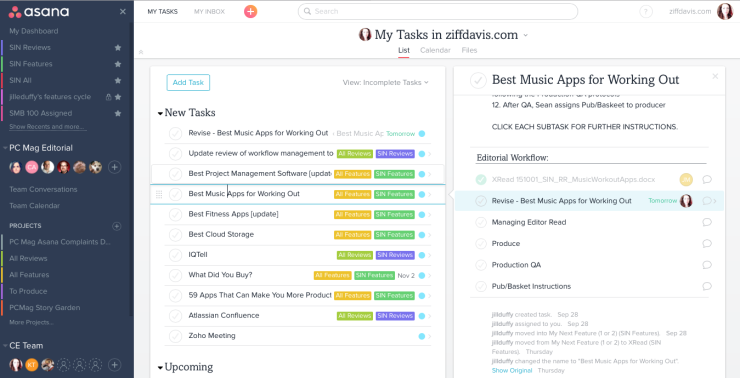Click the Search field
The width and height of the screenshot is (740, 378).
tap(437, 11)
